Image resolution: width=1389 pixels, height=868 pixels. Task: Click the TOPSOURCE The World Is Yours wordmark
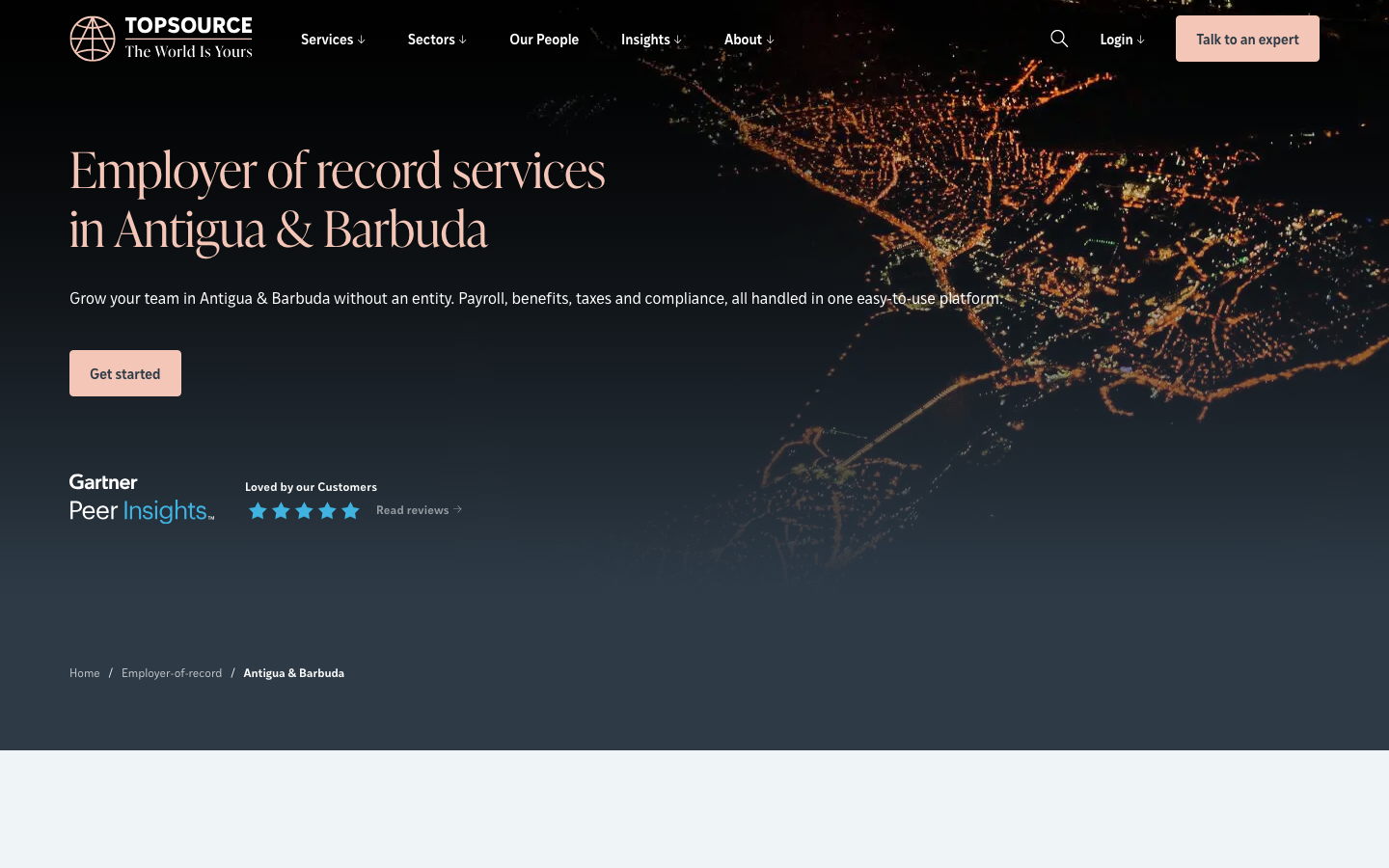pos(189,39)
